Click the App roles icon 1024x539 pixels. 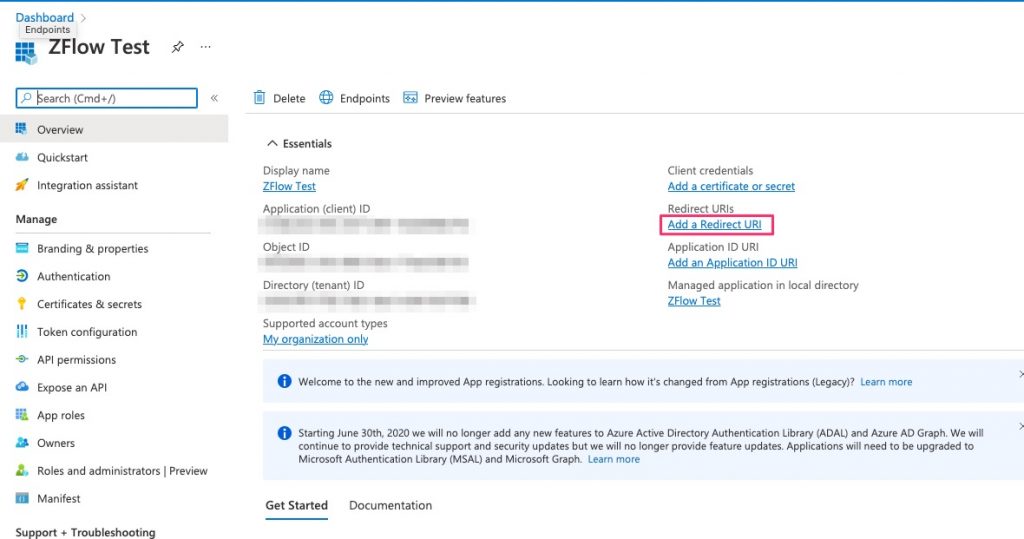(x=22, y=414)
